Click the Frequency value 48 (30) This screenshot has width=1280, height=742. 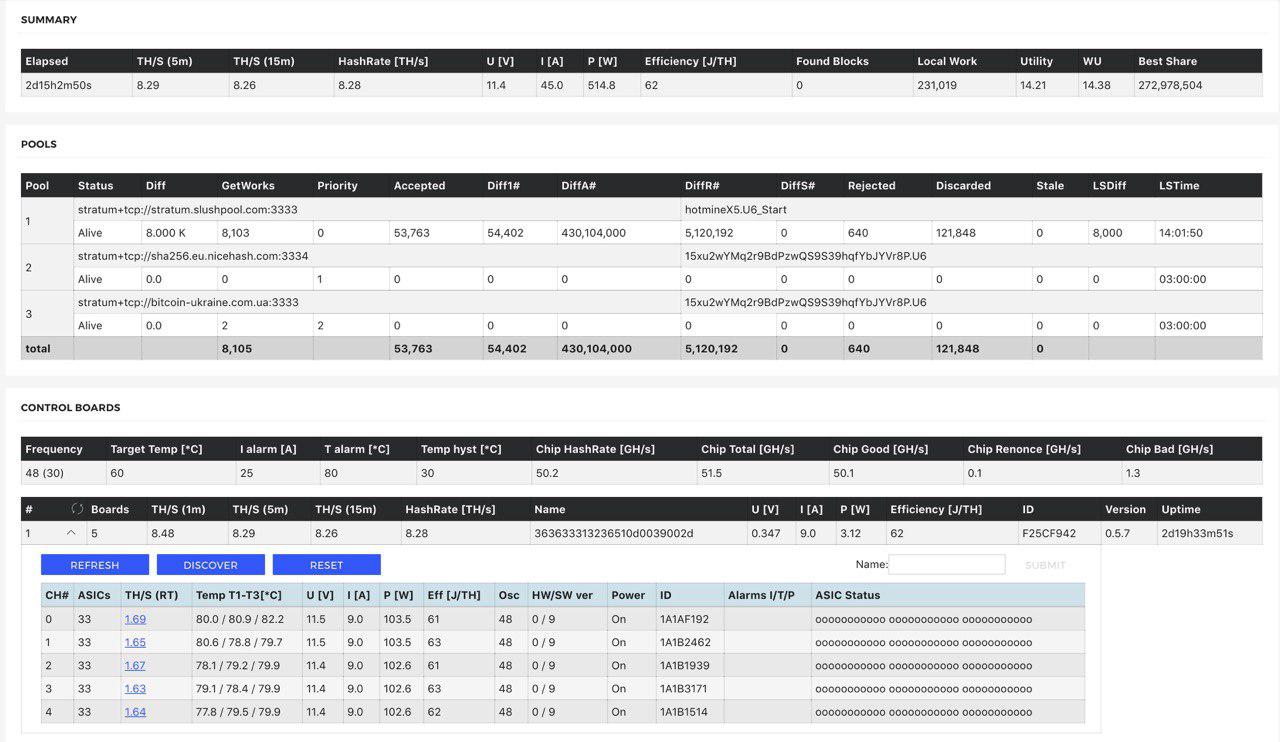tap(44, 473)
